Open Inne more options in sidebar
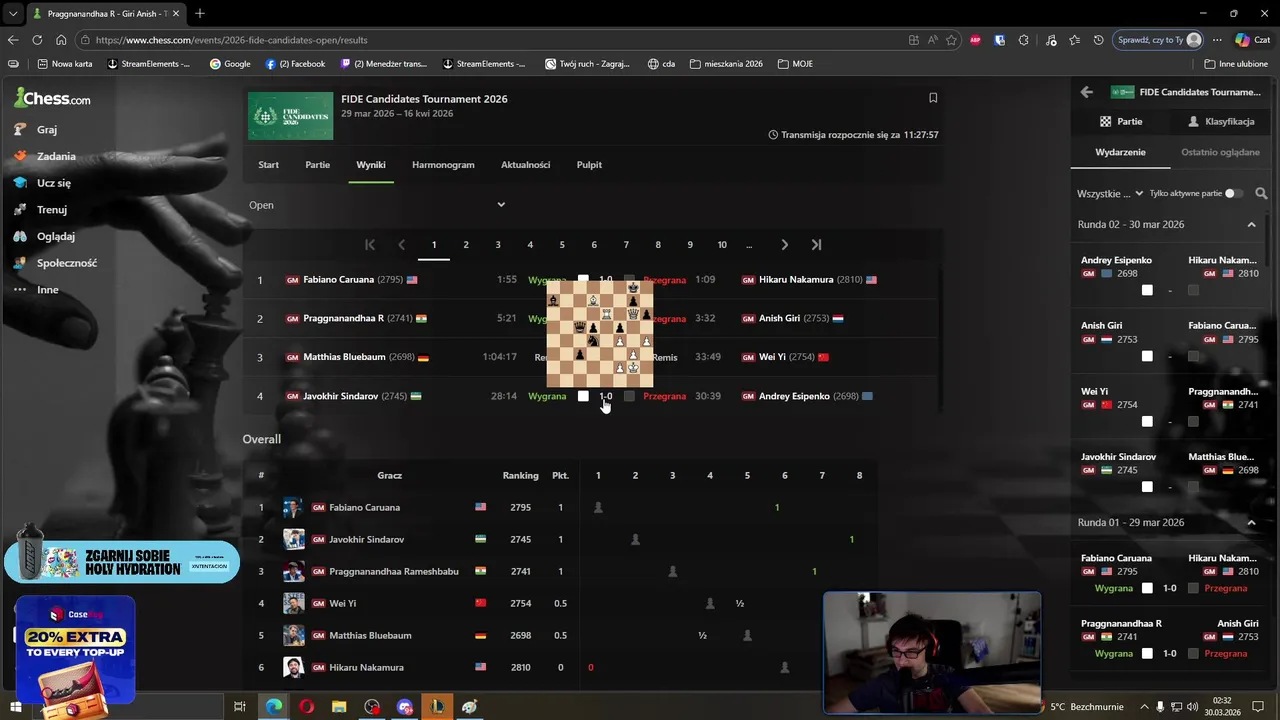1280x720 pixels. [35, 290]
